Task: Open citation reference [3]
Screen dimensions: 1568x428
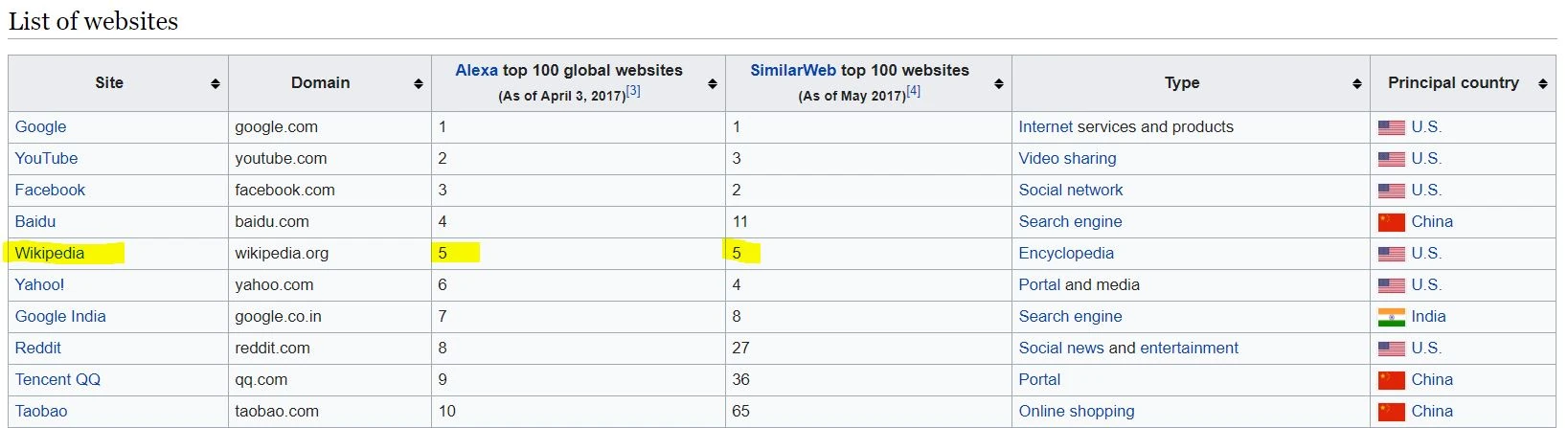Action: [x=633, y=92]
